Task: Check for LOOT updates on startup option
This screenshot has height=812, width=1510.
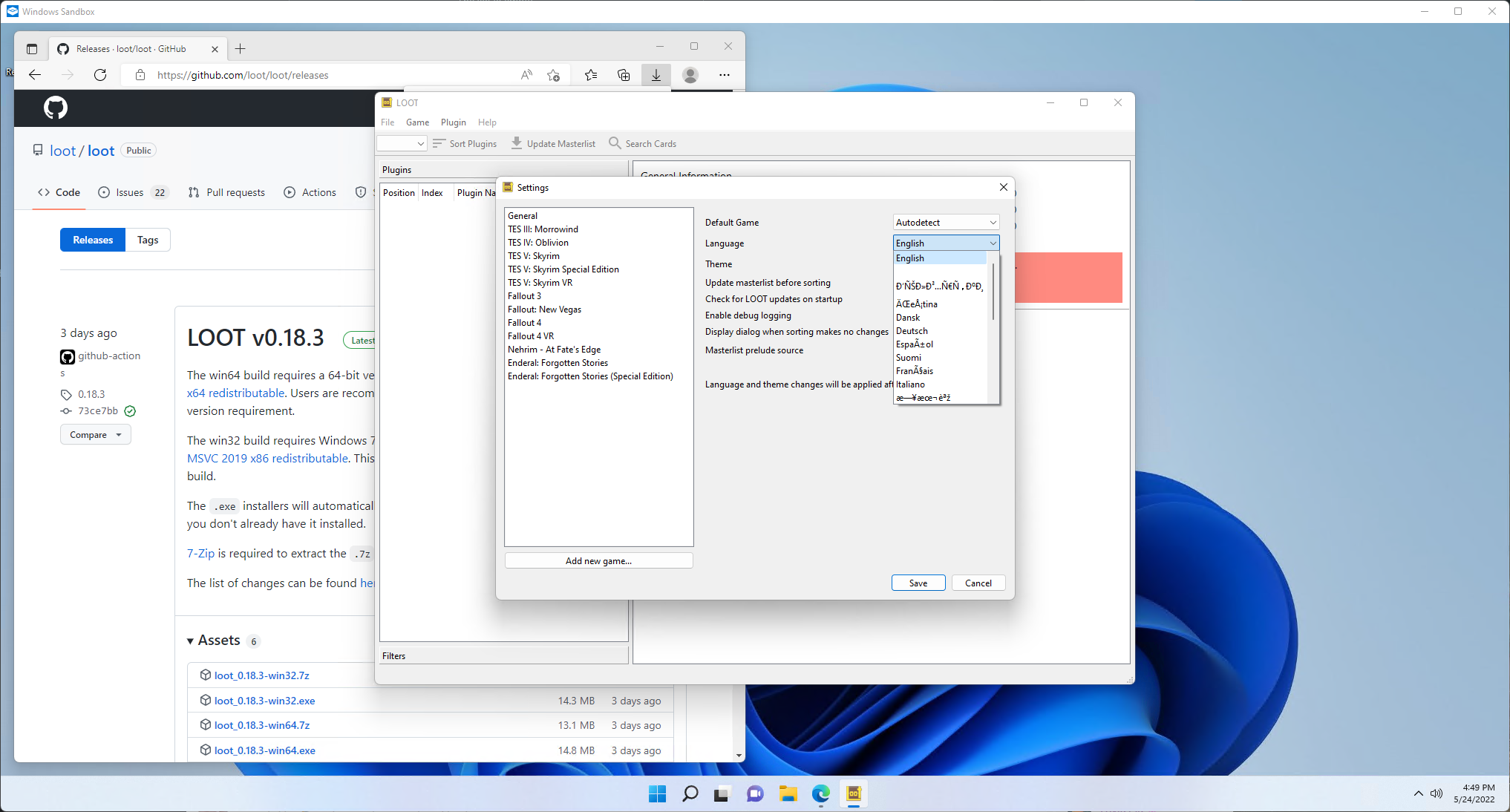Action: point(774,299)
